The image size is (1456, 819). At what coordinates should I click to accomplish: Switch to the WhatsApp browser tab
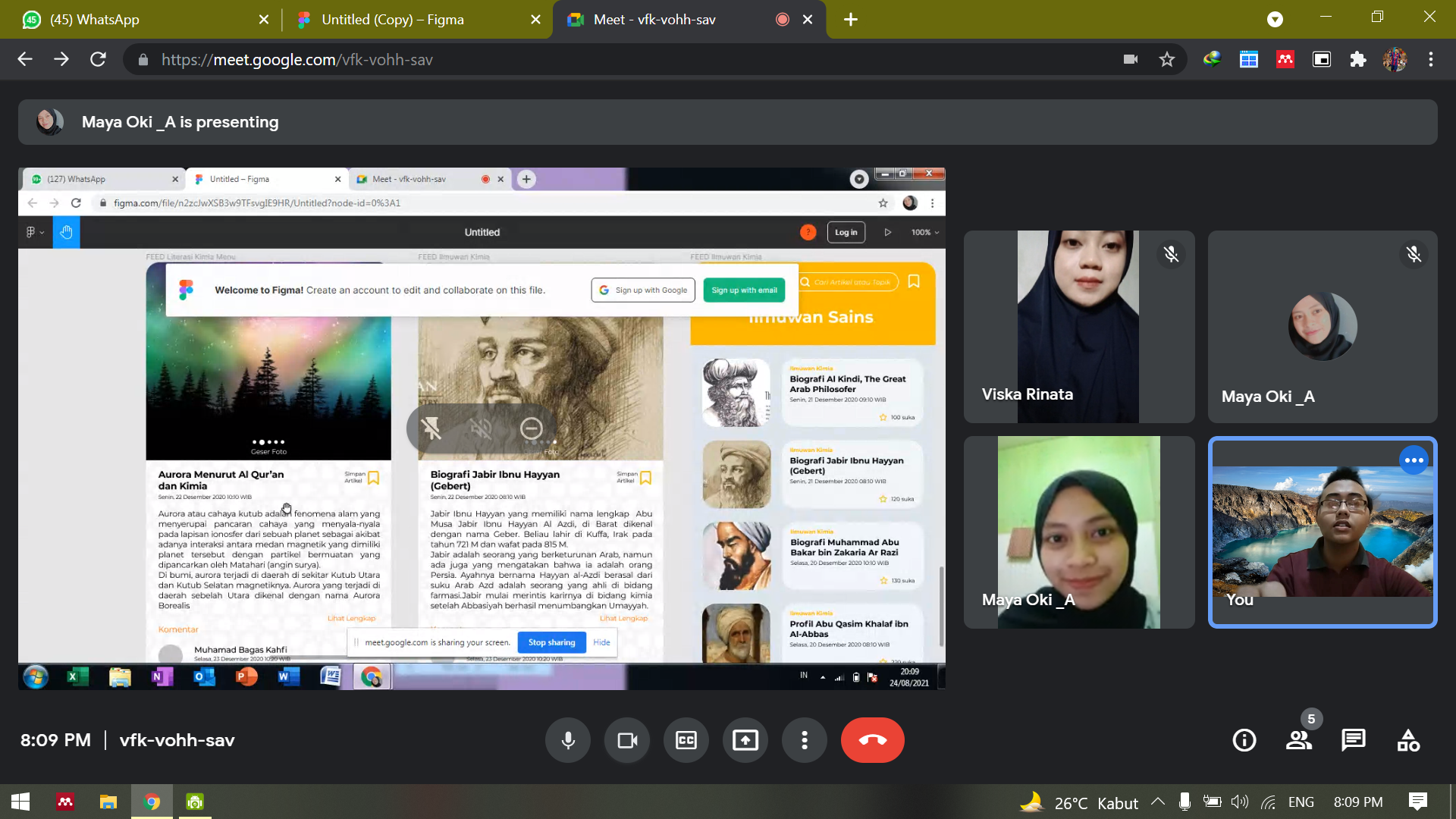[95, 20]
